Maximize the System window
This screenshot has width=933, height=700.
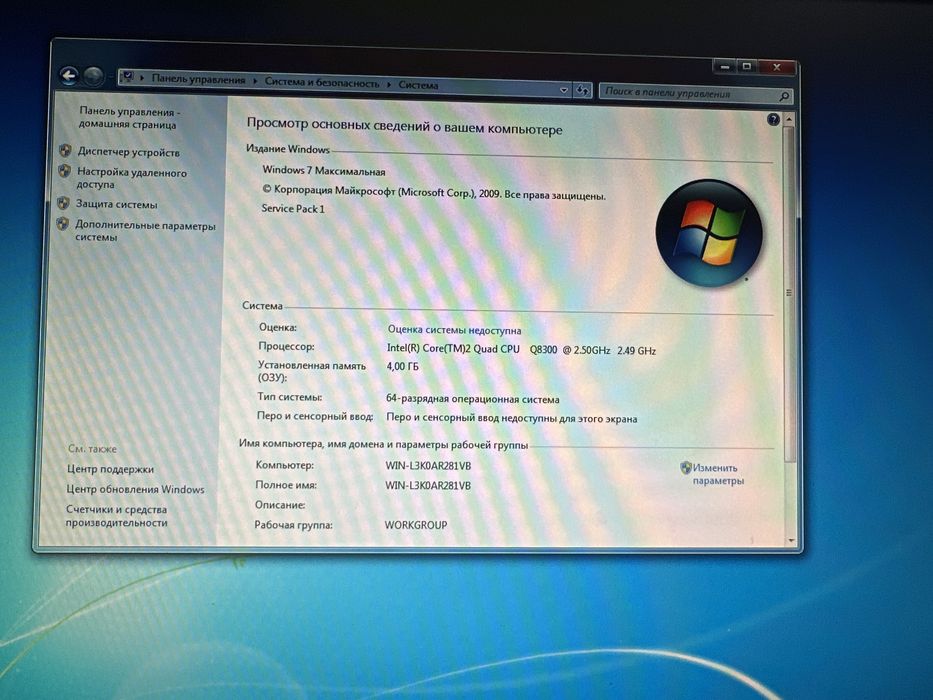(x=747, y=67)
